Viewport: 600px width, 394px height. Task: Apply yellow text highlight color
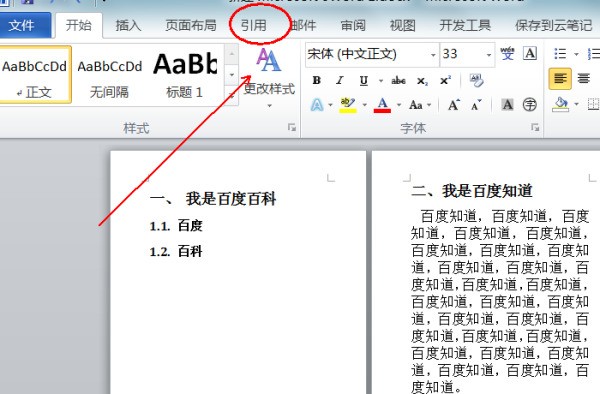pos(348,105)
